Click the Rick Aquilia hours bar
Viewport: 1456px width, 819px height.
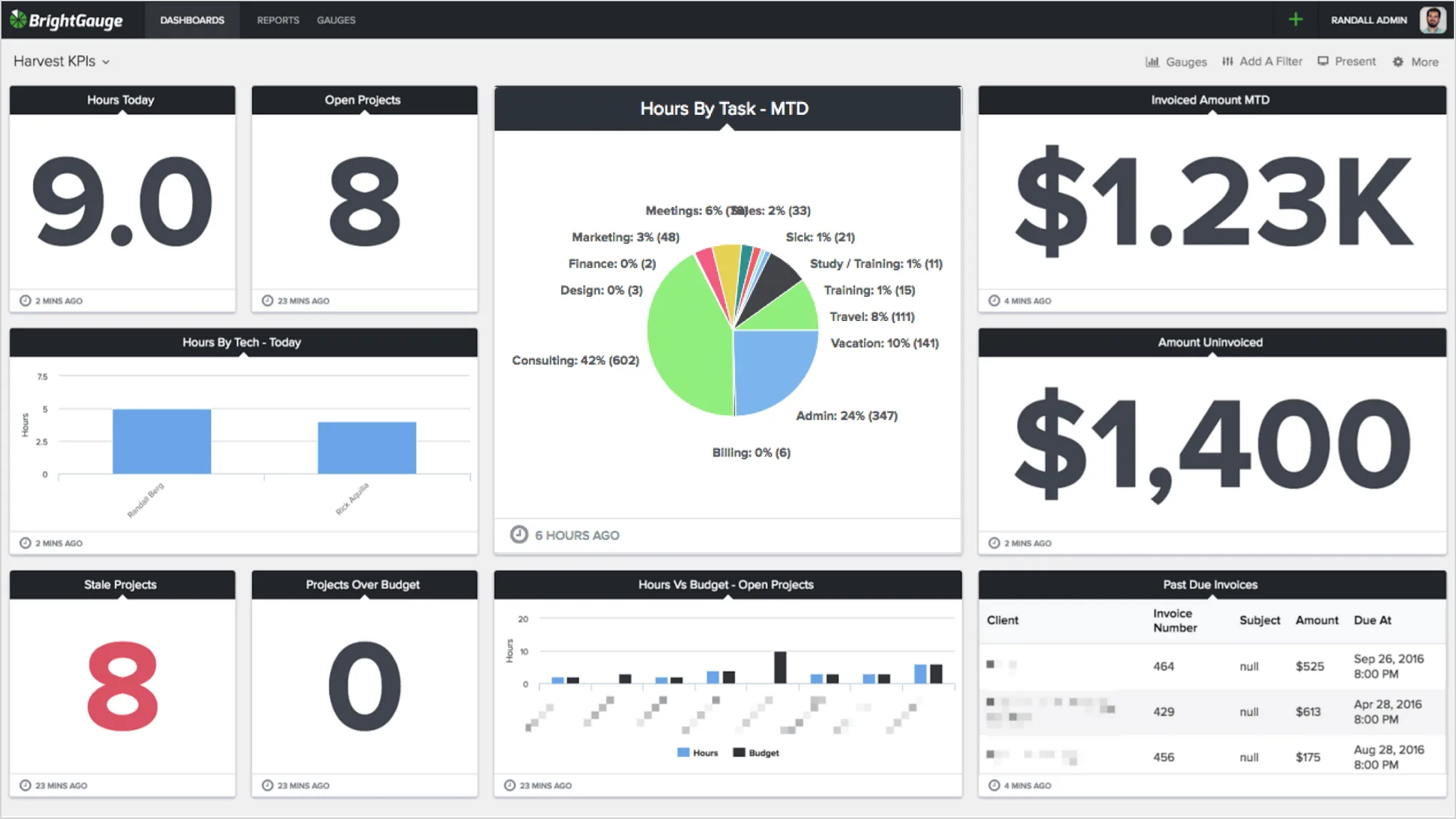(x=366, y=447)
